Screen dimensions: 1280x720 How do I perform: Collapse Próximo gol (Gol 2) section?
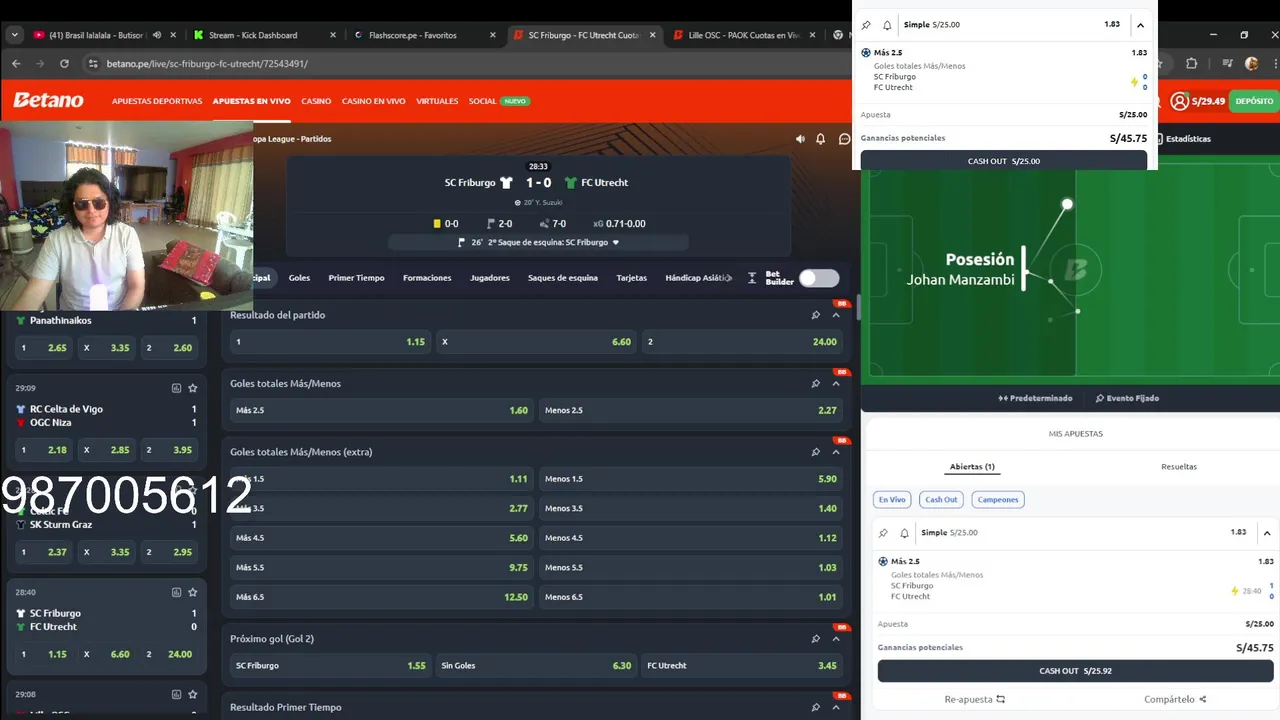pyautogui.click(x=836, y=639)
